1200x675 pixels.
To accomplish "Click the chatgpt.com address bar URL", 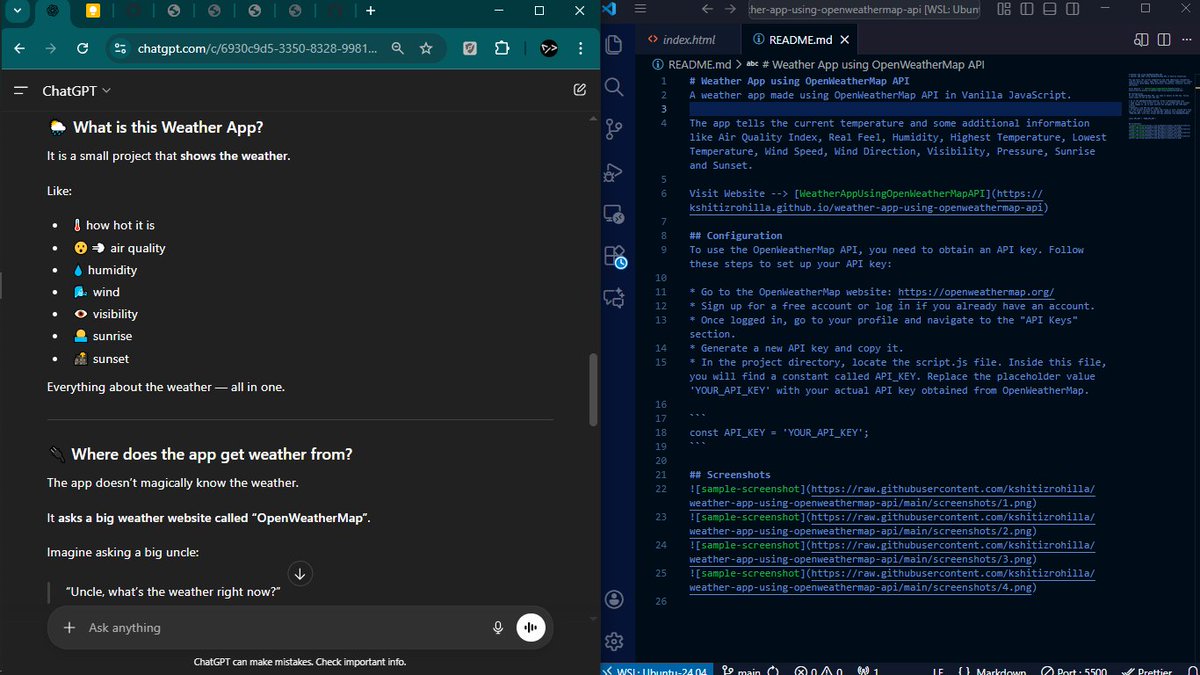I will point(258,48).
